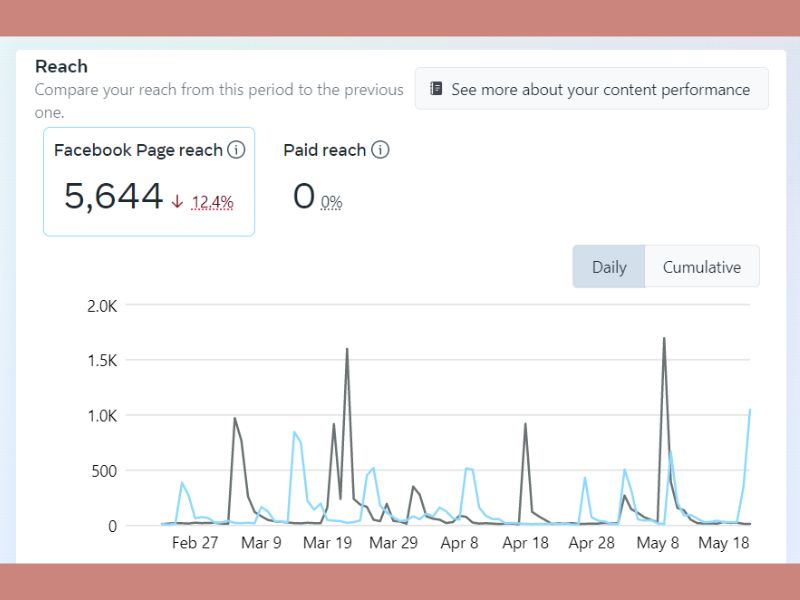
Task: Click the blue peak after Mar 9
Action: (294, 432)
